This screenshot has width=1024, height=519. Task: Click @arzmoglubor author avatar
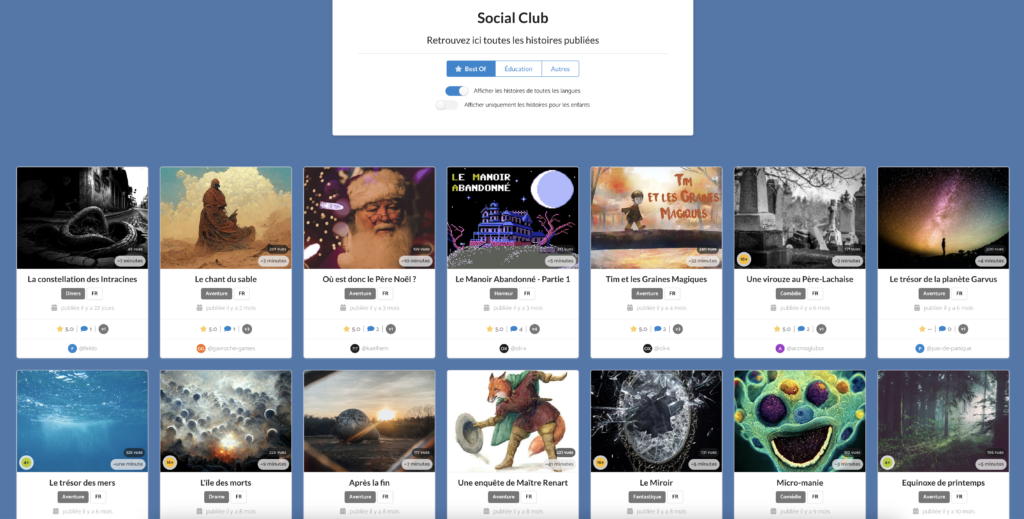pos(780,349)
